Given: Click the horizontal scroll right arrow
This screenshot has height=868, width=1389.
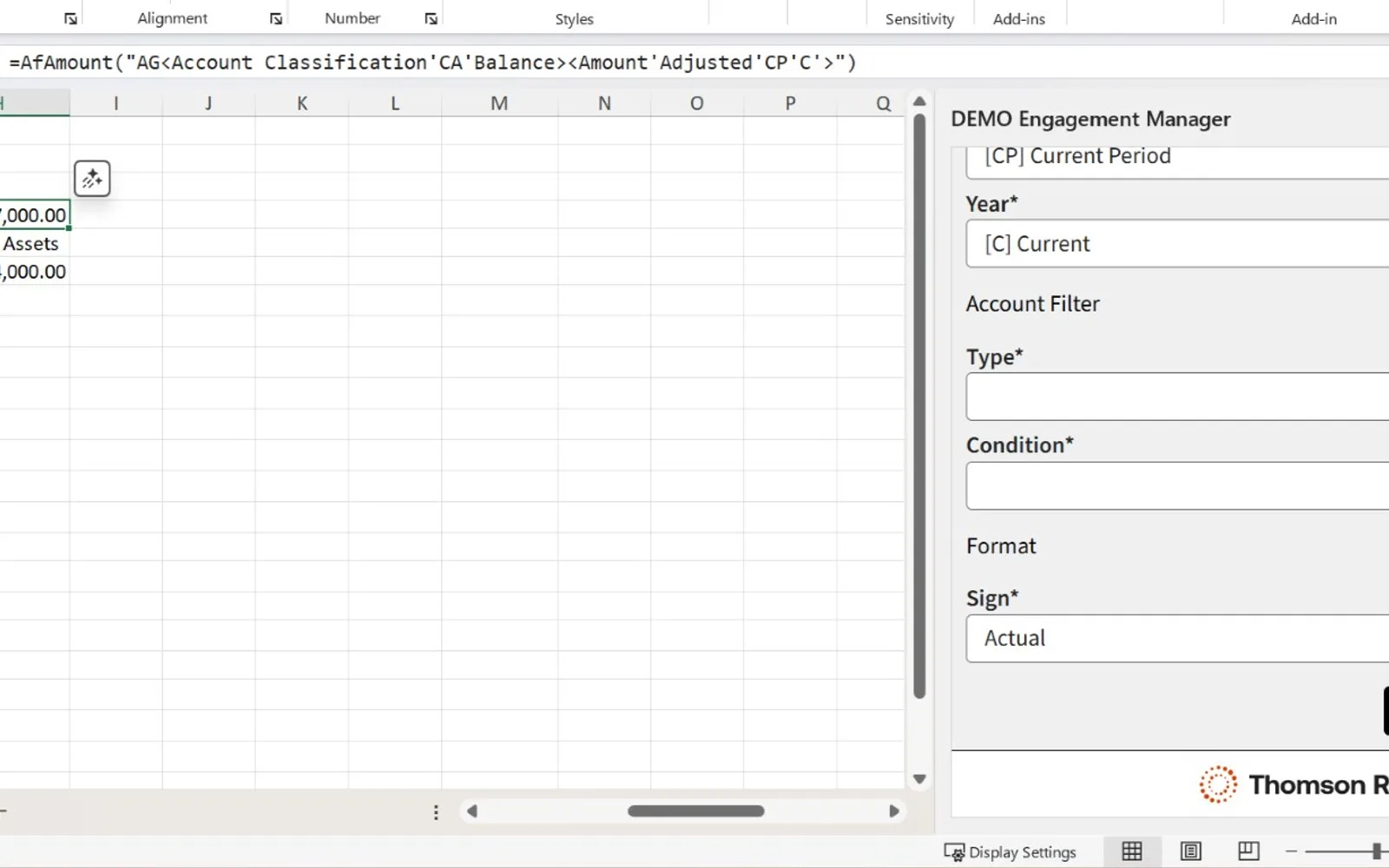Looking at the screenshot, I should coord(894,812).
